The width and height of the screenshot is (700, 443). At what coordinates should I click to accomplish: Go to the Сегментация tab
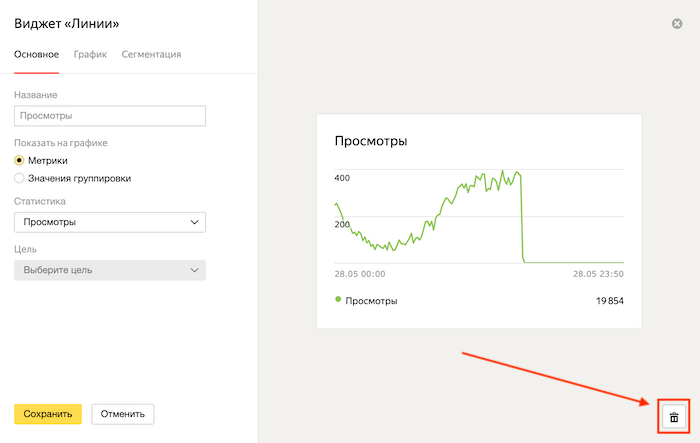pyautogui.click(x=151, y=54)
